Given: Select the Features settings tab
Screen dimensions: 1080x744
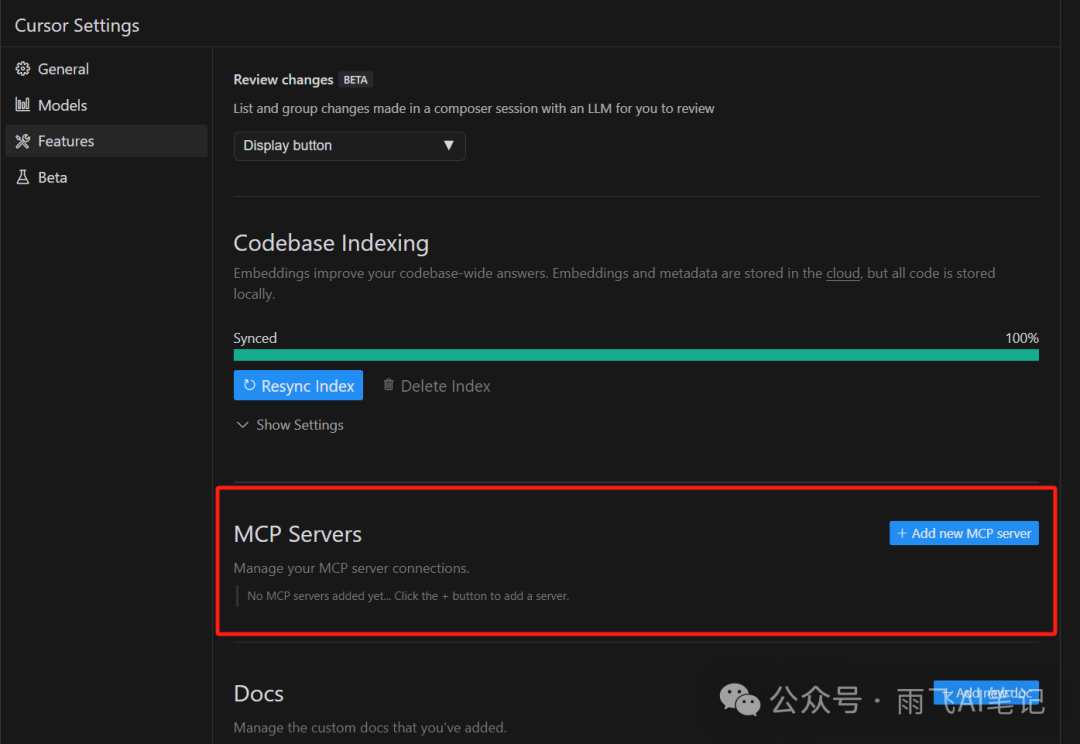Looking at the screenshot, I should point(106,141).
